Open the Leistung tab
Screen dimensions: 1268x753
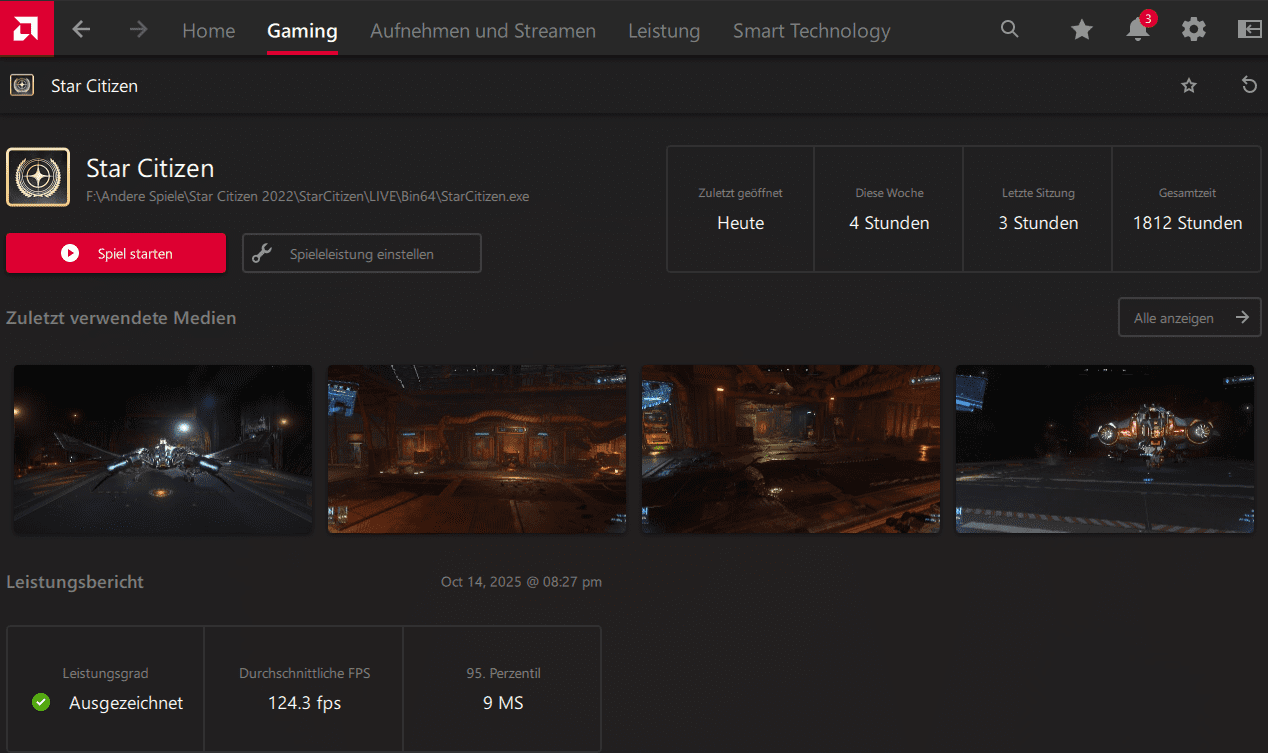pos(664,31)
